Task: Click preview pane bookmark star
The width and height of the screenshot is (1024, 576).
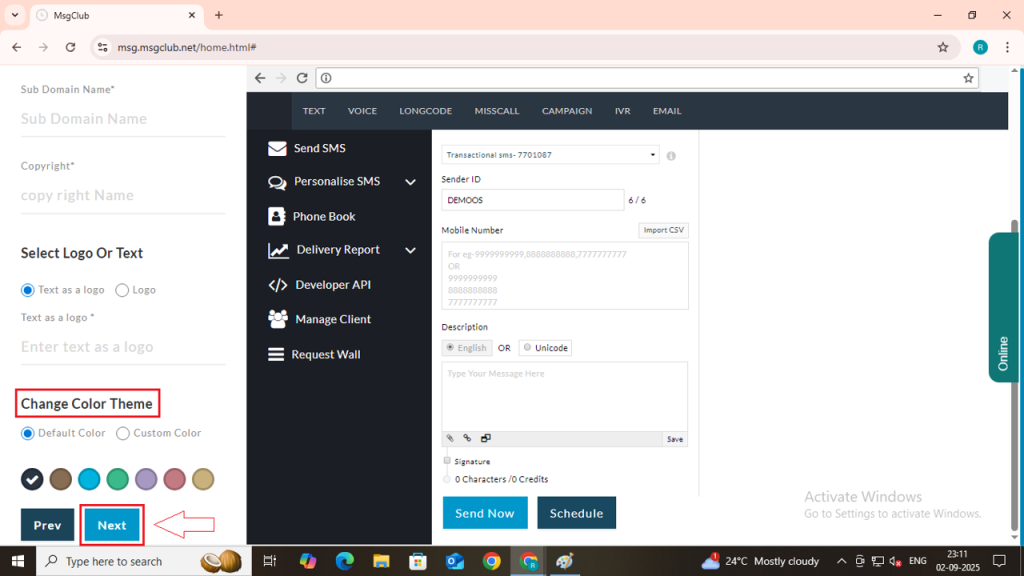Action: point(968,78)
